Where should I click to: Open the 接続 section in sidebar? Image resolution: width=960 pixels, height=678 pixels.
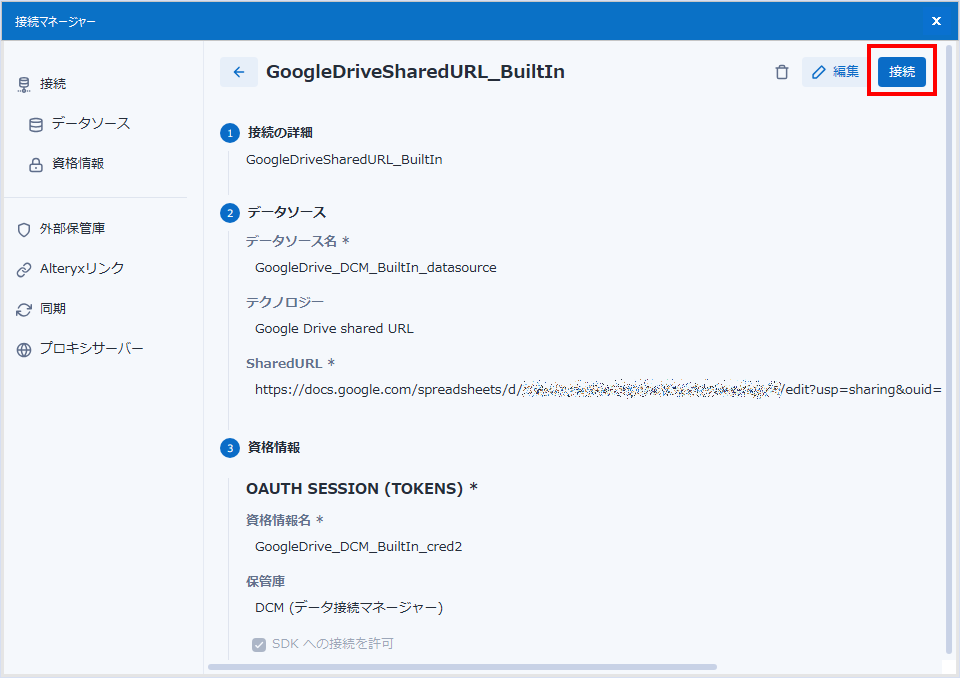pos(53,84)
